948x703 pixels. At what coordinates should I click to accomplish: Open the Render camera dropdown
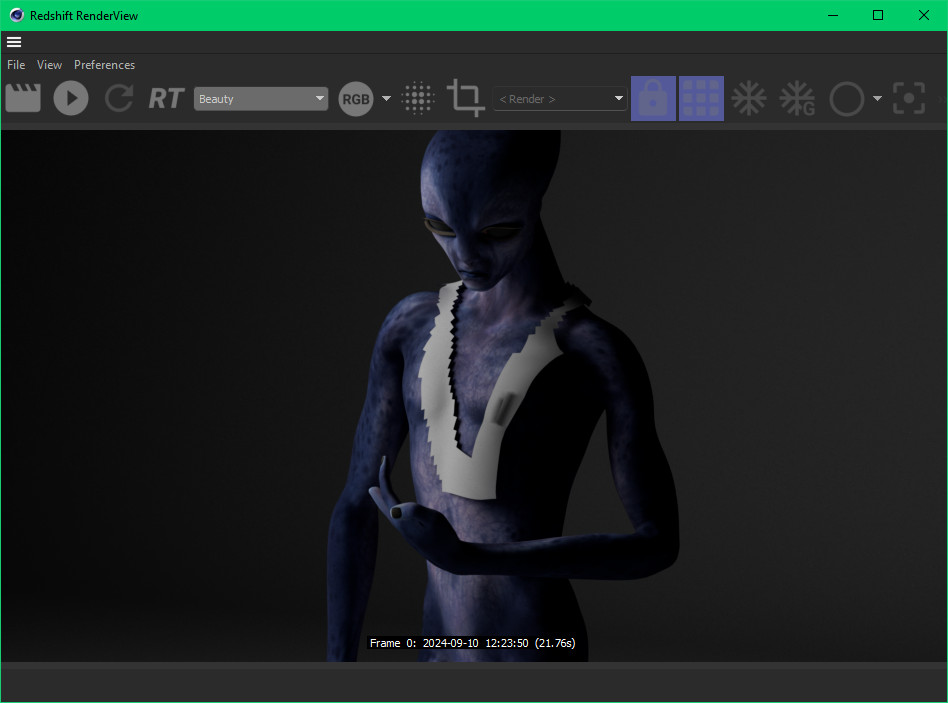560,99
